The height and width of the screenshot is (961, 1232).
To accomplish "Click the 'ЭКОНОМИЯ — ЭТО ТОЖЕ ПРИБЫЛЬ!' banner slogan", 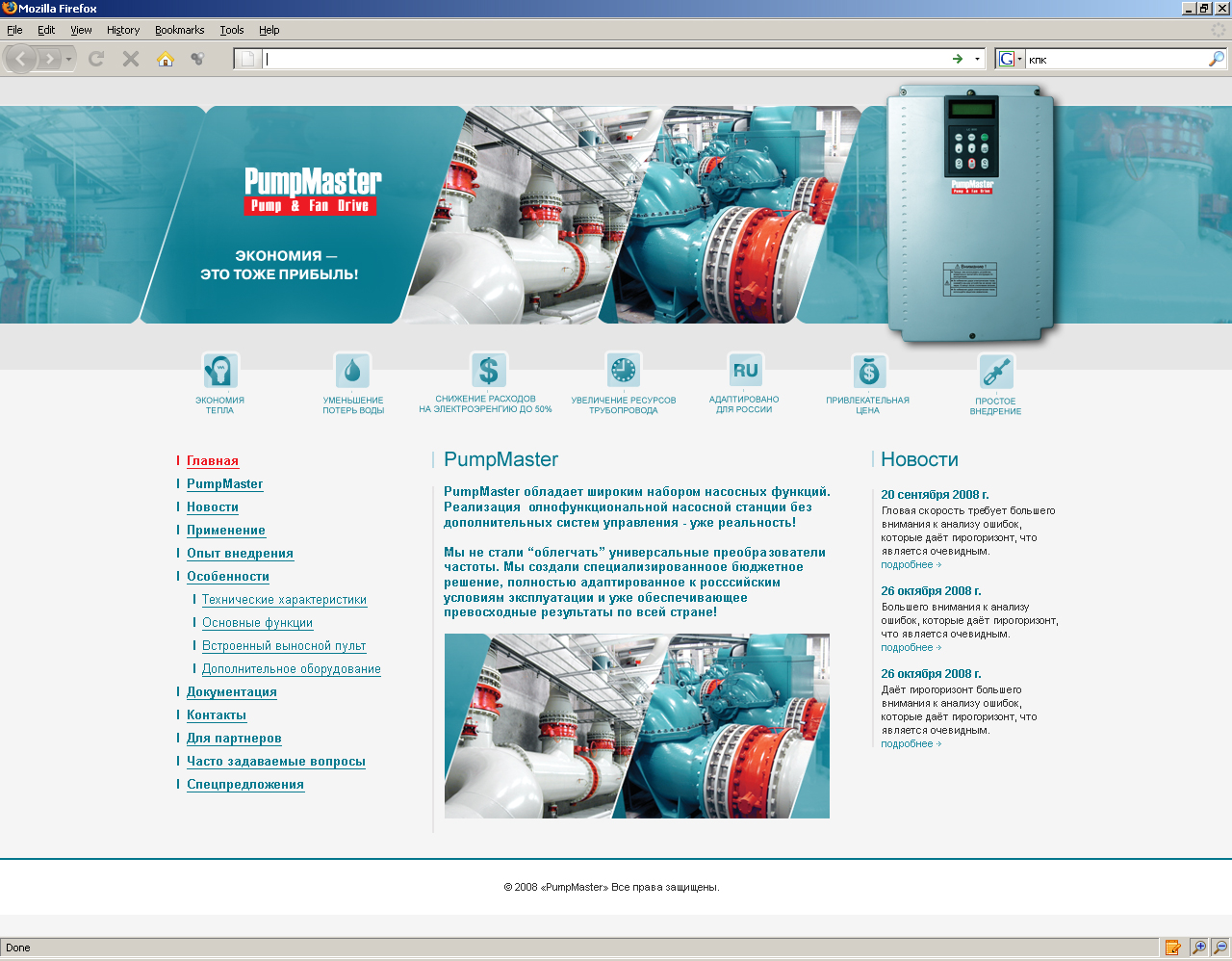I will [x=279, y=265].
